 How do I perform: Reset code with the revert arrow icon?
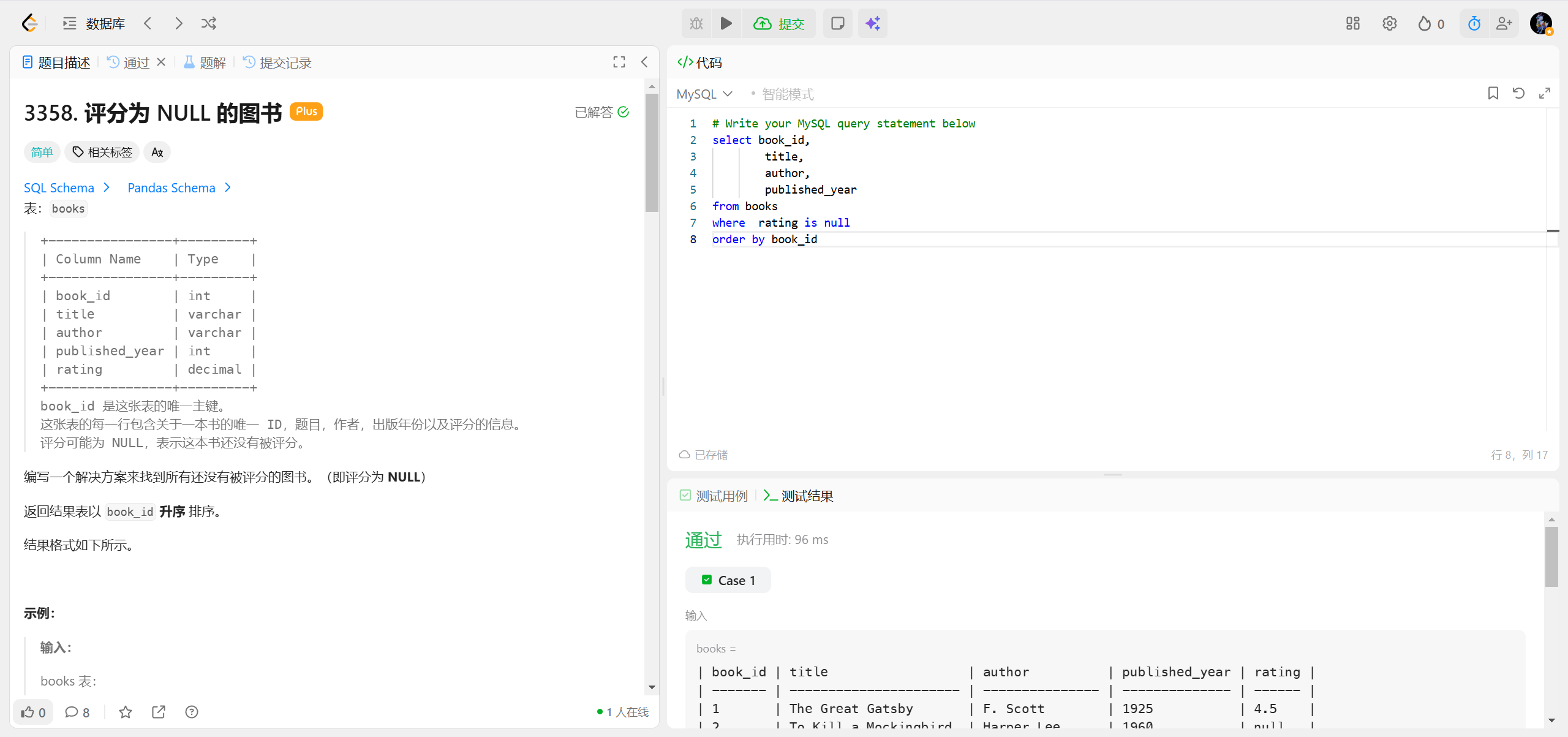tap(1518, 93)
